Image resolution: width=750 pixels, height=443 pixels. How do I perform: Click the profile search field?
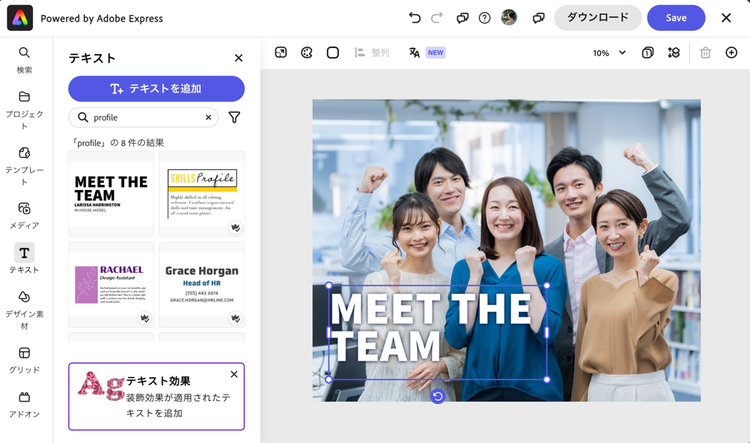[x=143, y=117]
